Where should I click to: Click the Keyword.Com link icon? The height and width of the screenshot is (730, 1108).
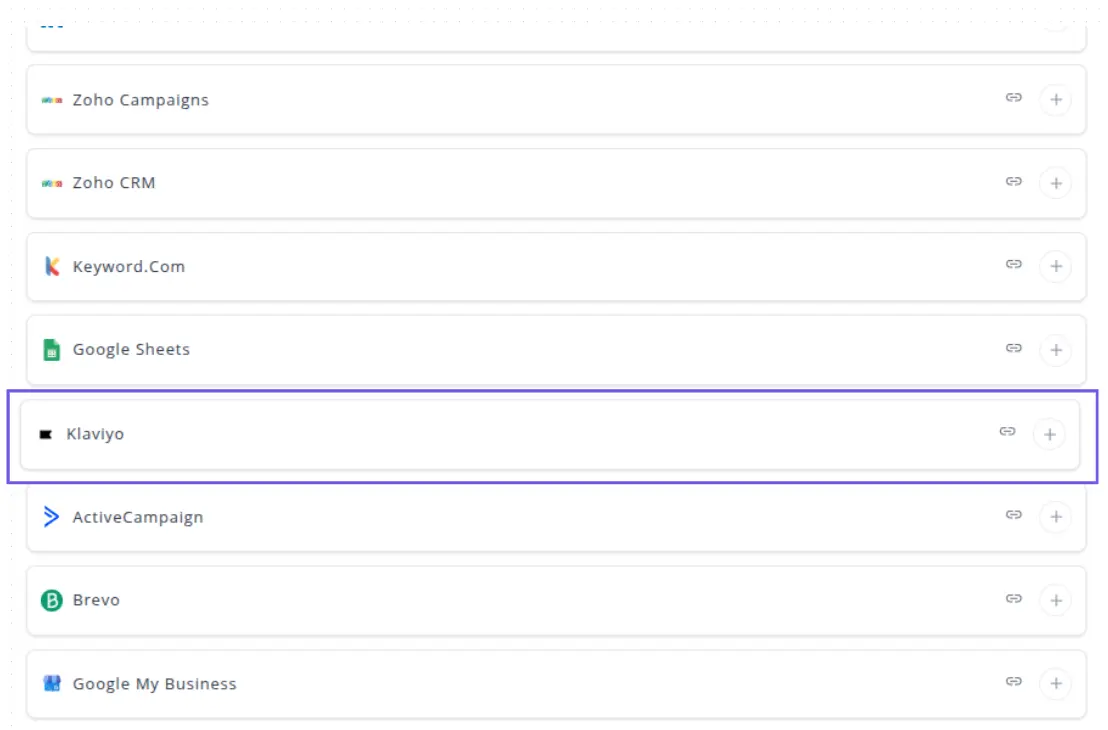pyautogui.click(x=1014, y=264)
